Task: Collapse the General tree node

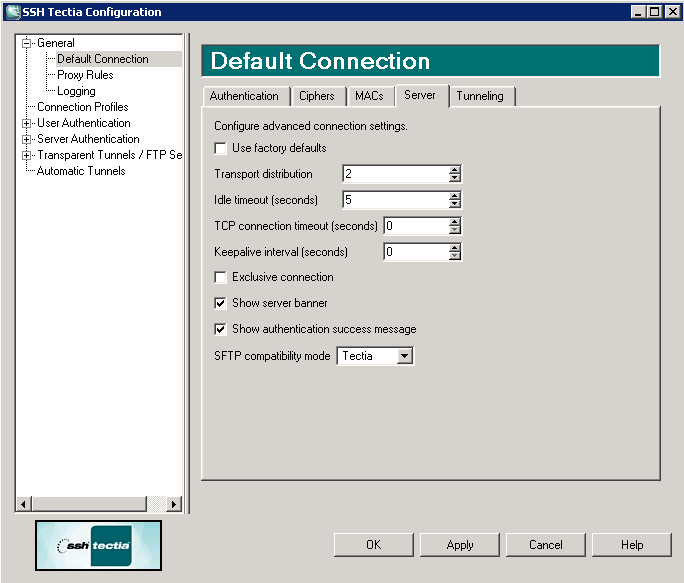Action: click(27, 43)
